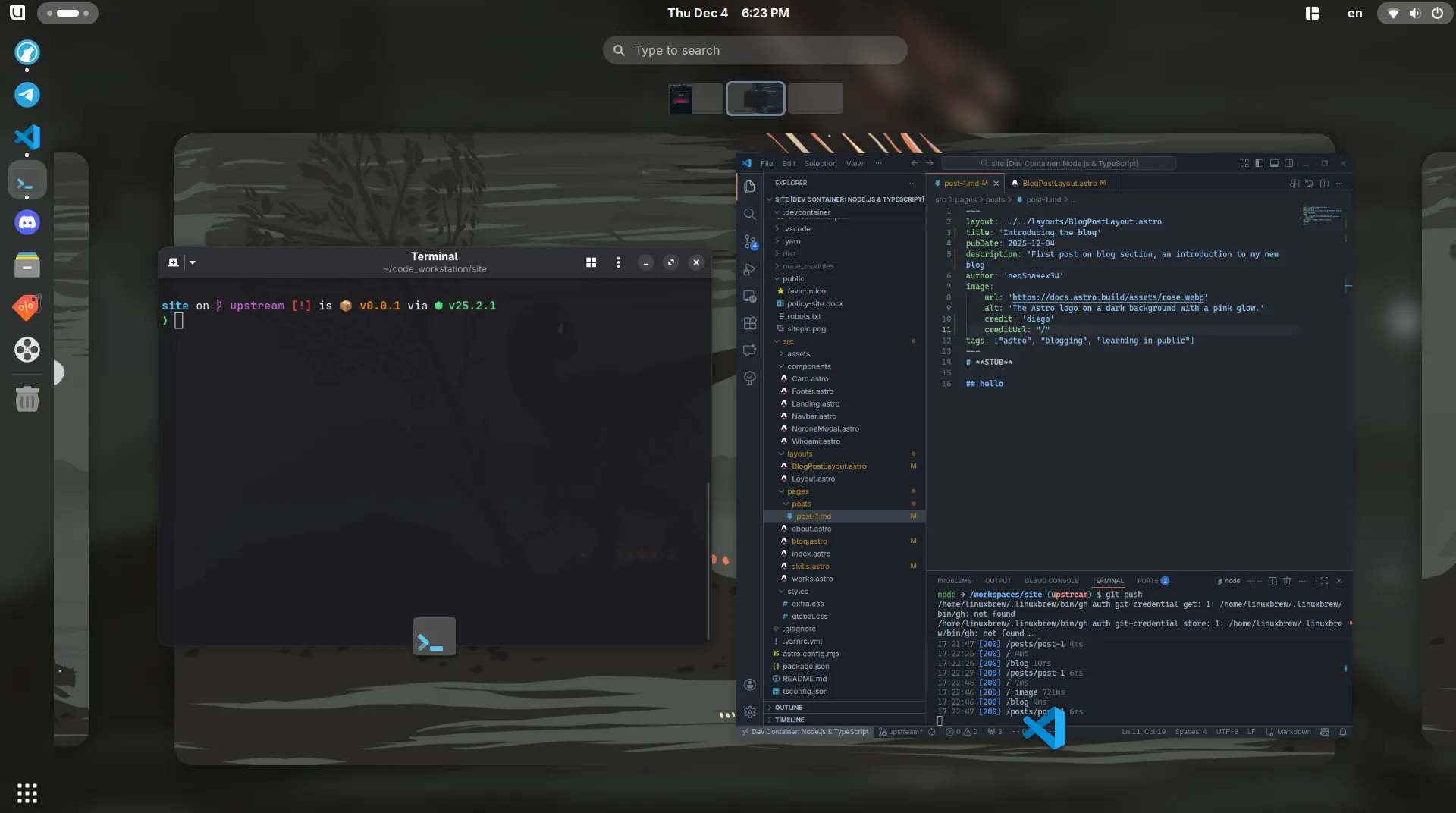Split the terminal panel
Screen dimensions: 1456x813
1272,581
